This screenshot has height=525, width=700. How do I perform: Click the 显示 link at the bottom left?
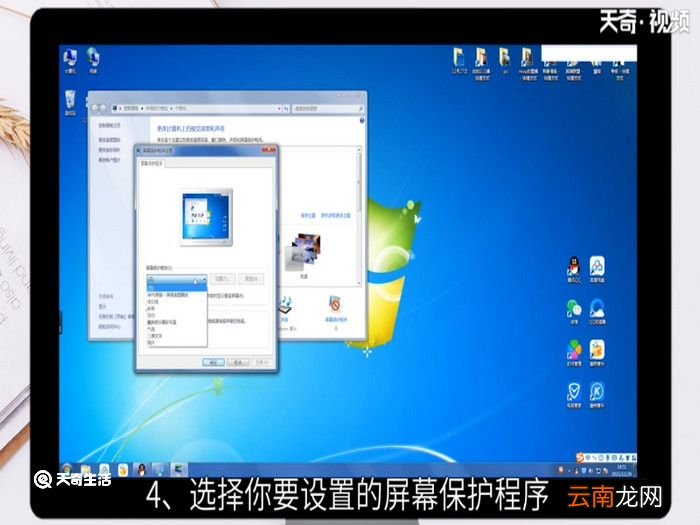click(102, 306)
